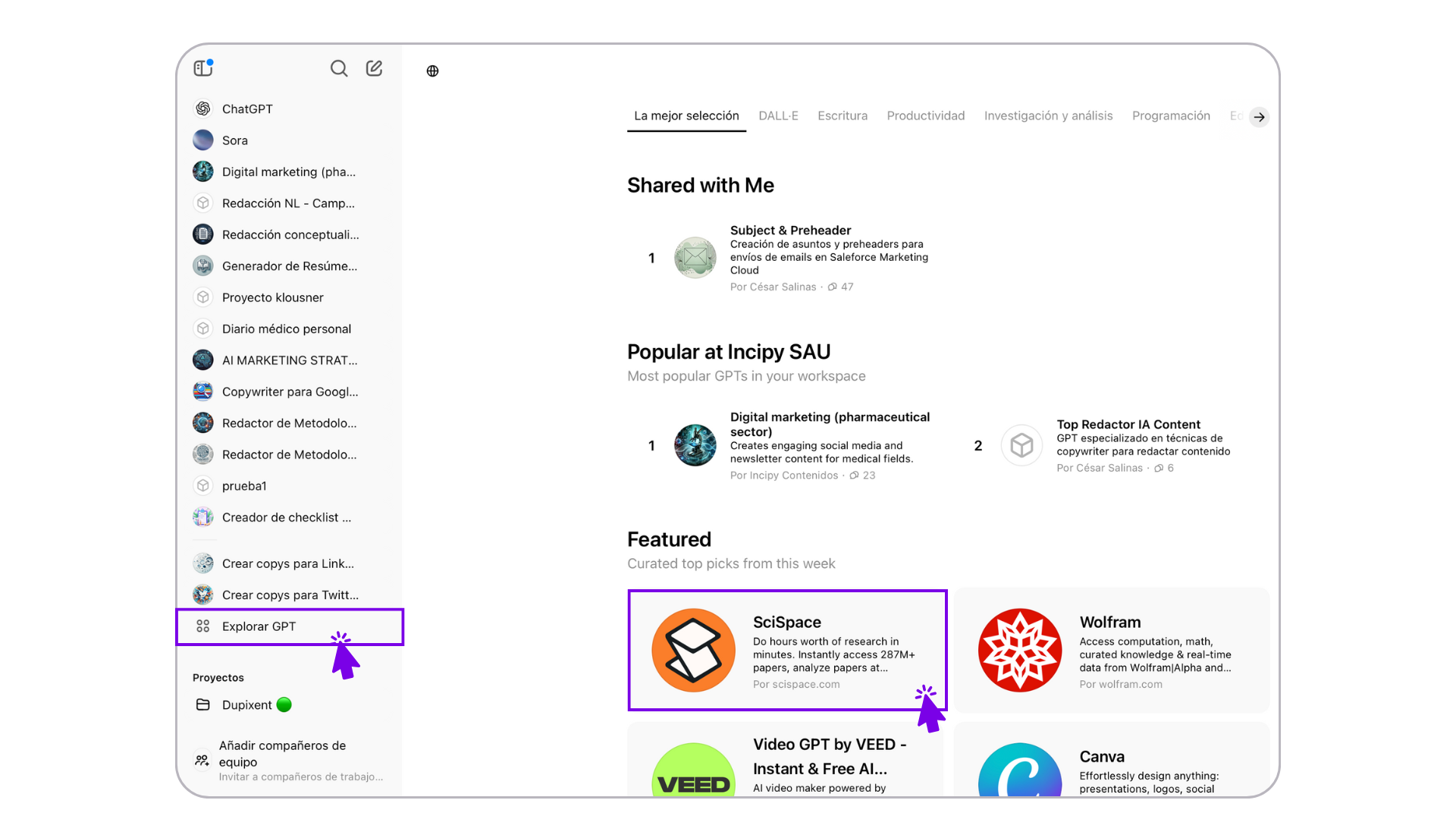Start a new chat with pencil icon
Screen dimensions: 1456x819
coord(374,68)
